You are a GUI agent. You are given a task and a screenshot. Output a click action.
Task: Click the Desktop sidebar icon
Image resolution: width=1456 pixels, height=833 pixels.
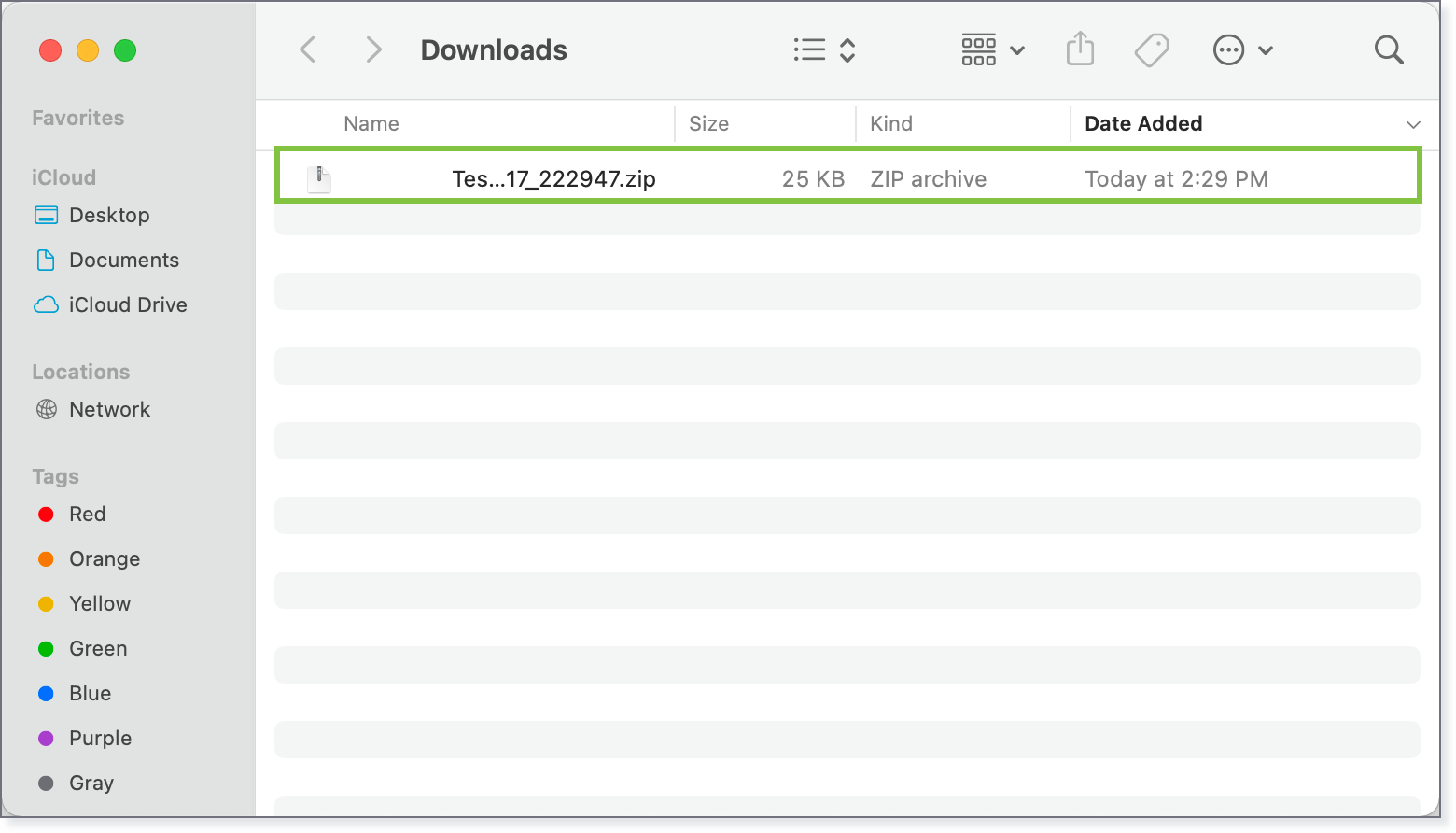pyautogui.click(x=46, y=215)
